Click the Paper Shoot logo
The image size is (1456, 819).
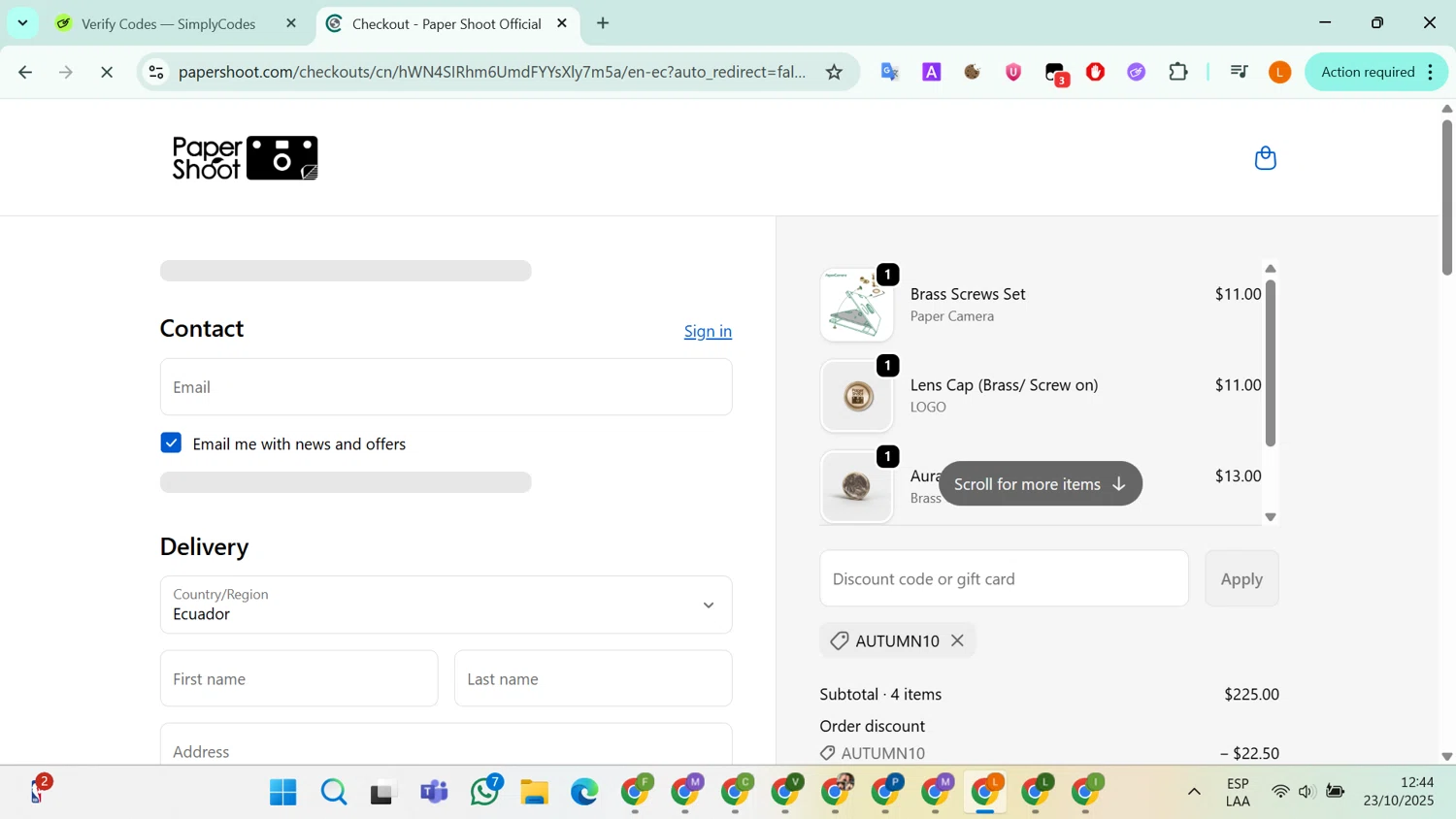246,158
